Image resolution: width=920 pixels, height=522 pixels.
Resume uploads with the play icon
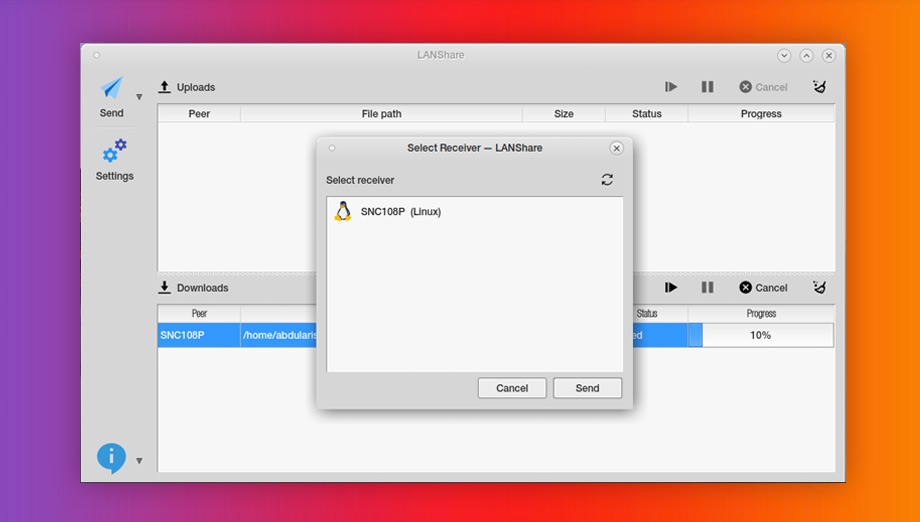pyautogui.click(x=671, y=87)
